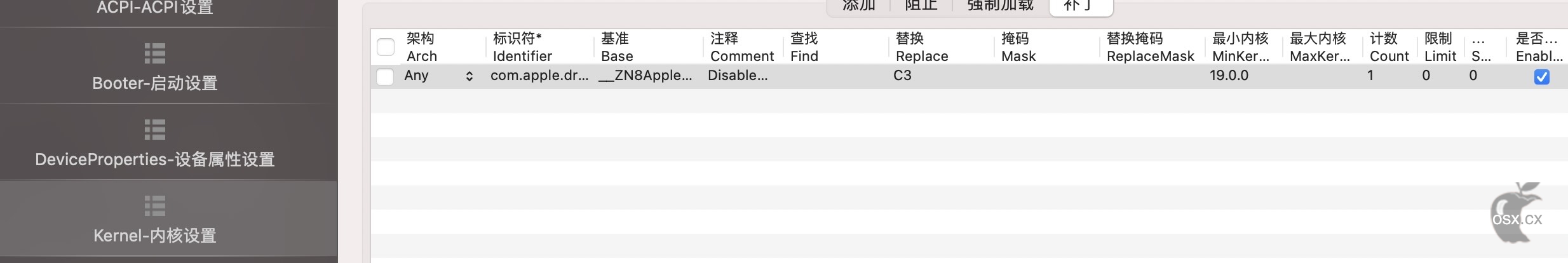Select the Kernel settings list icon
The image size is (1568, 263).
click(x=155, y=206)
